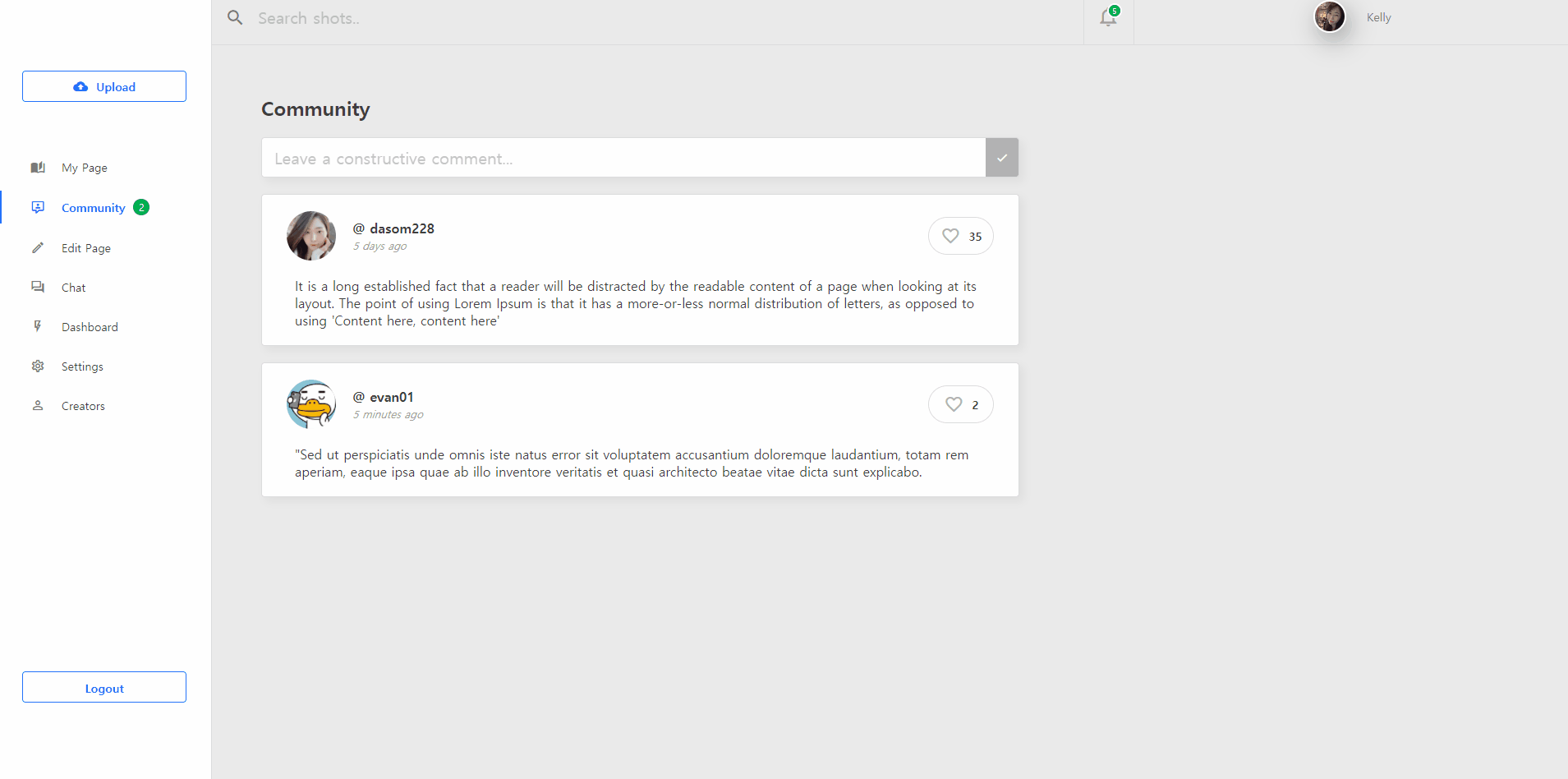
Task: Click the like count 35
Action: click(975, 237)
